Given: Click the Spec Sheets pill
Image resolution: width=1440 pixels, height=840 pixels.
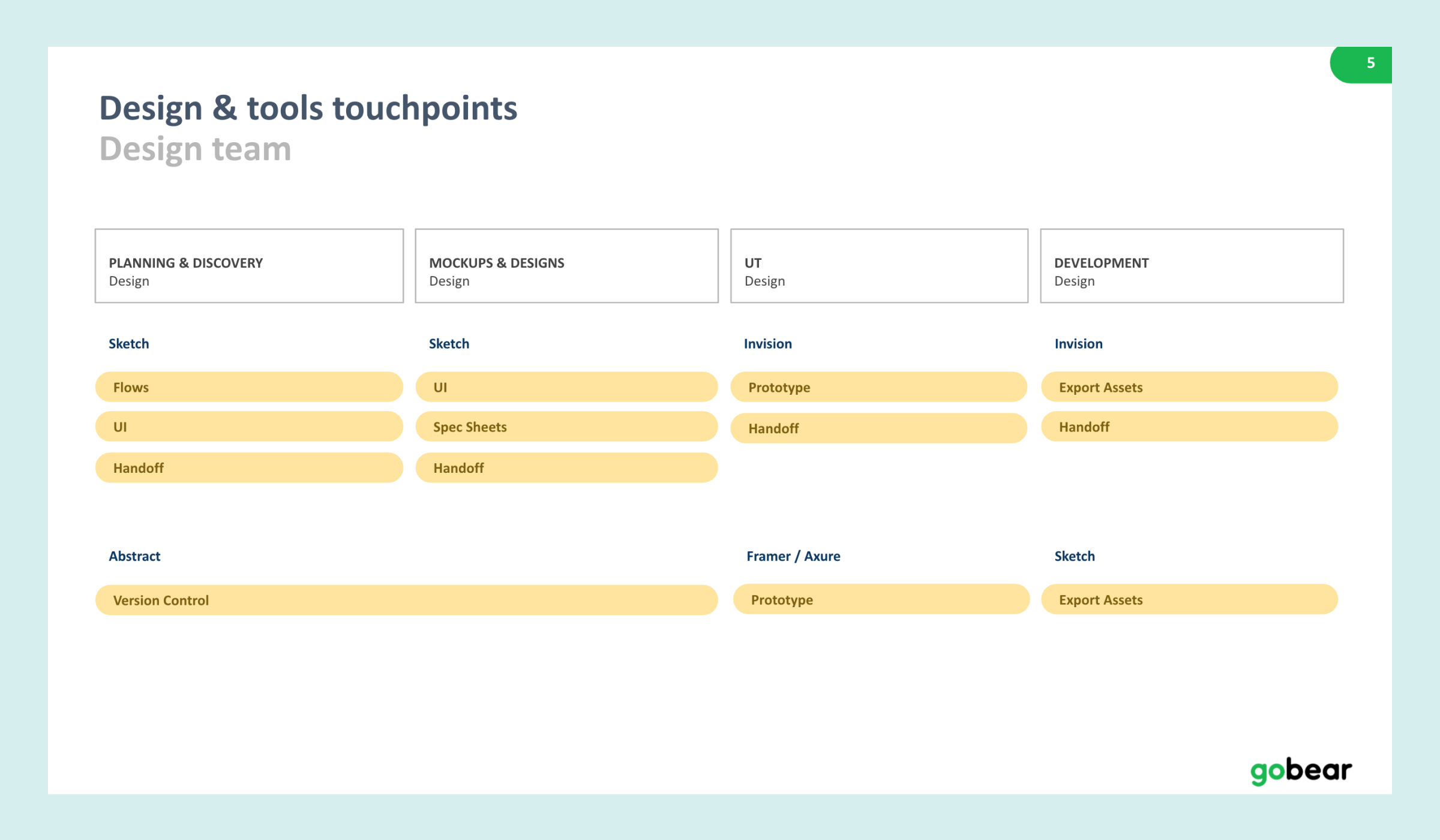Looking at the screenshot, I should pos(566,427).
